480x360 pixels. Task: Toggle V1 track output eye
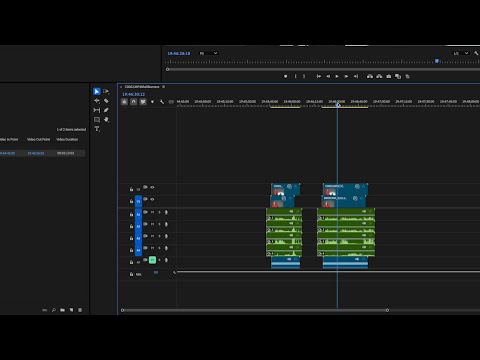pos(152,199)
